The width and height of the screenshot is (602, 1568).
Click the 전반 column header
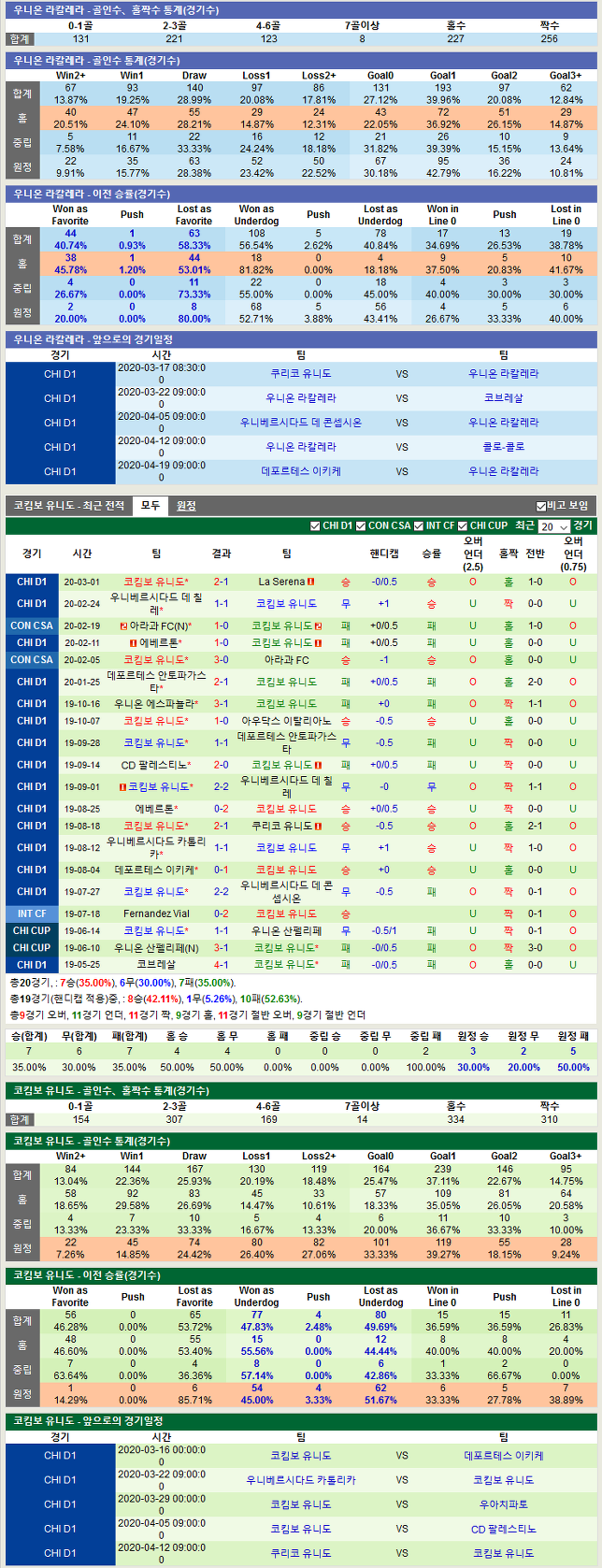pyautogui.click(x=535, y=554)
